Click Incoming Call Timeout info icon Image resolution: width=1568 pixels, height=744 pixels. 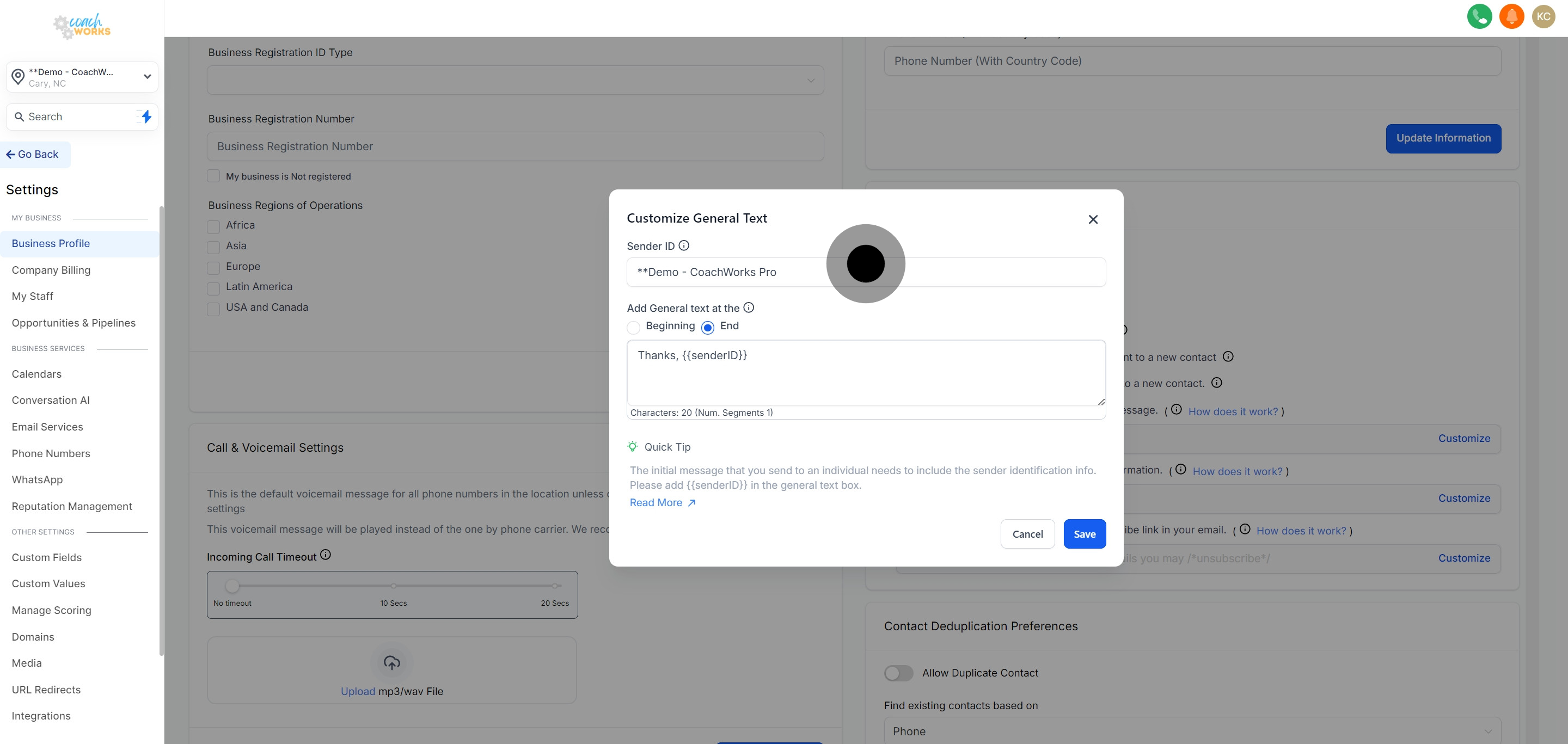click(x=326, y=555)
